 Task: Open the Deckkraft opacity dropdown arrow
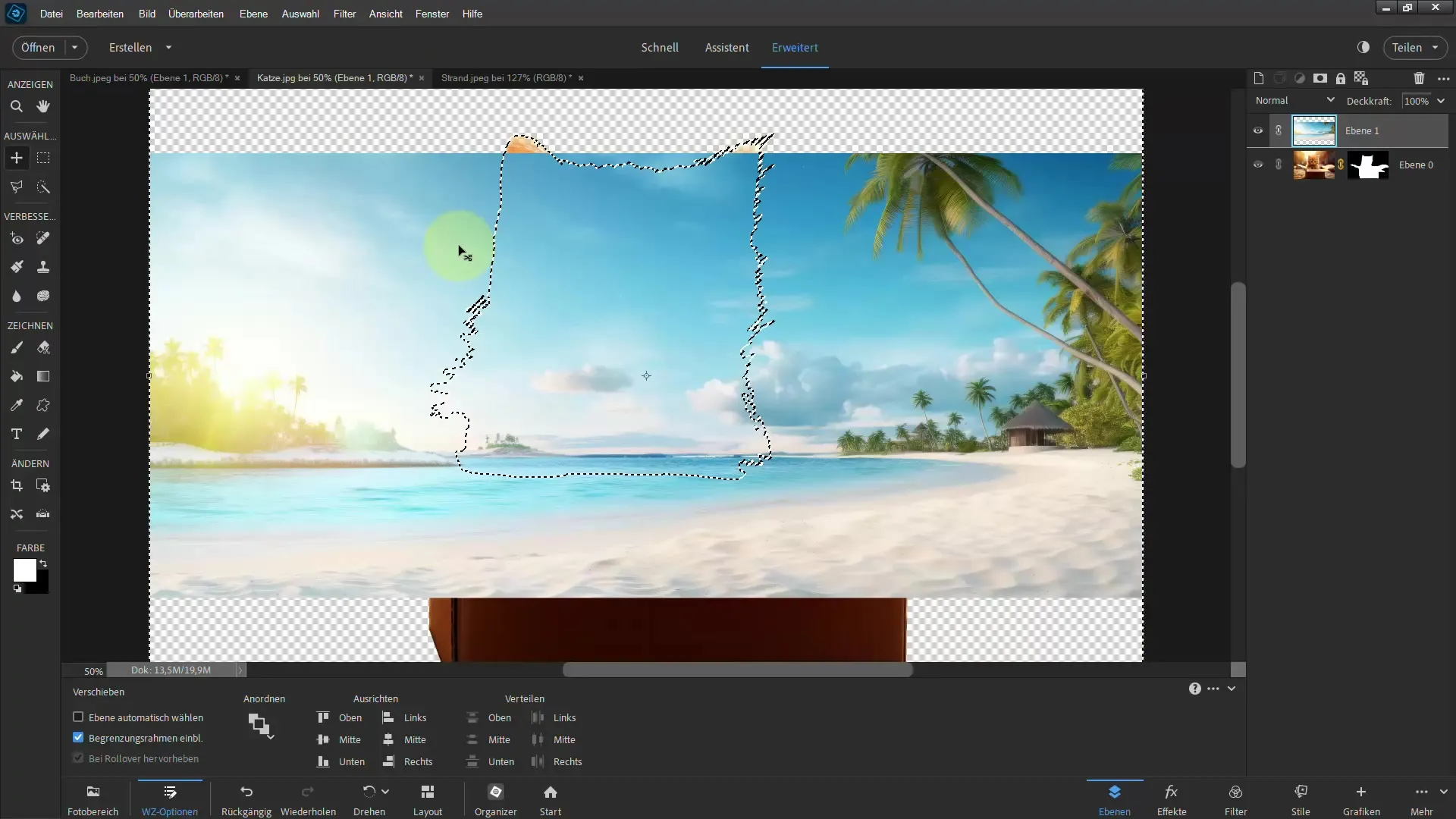coord(1441,101)
